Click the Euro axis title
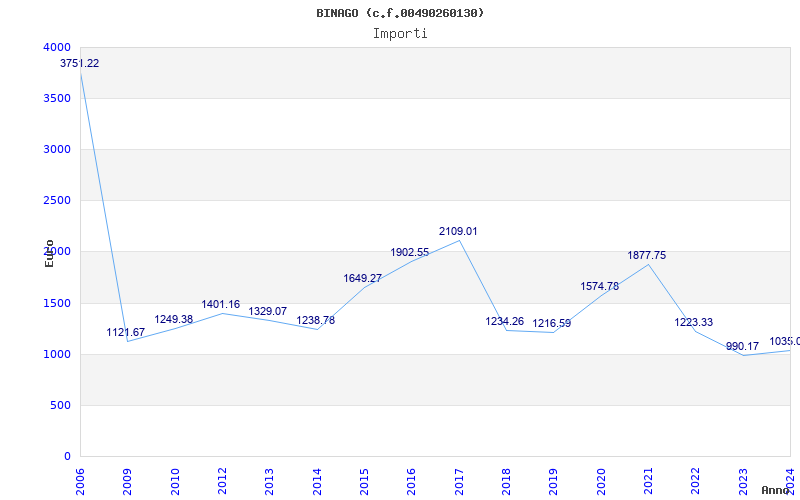 (x=49, y=254)
